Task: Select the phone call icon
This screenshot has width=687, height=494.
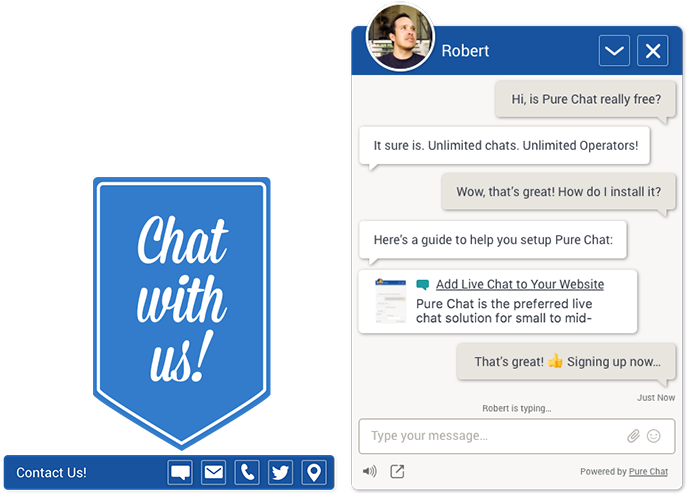Action: click(x=247, y=473)
